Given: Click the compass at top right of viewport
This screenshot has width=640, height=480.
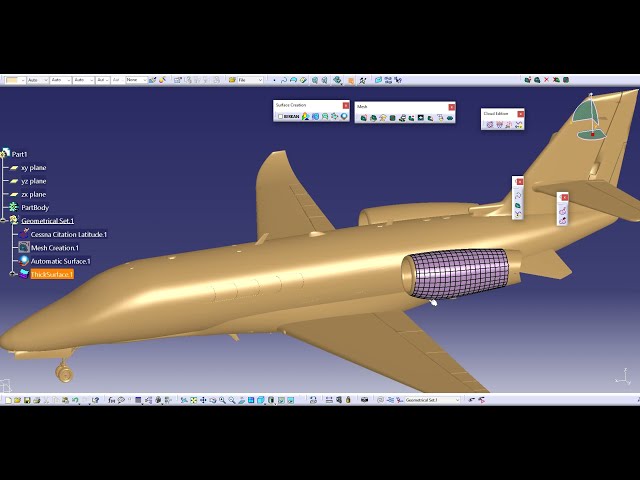Looking at the screenshot, I should click(x=588, y=117).
